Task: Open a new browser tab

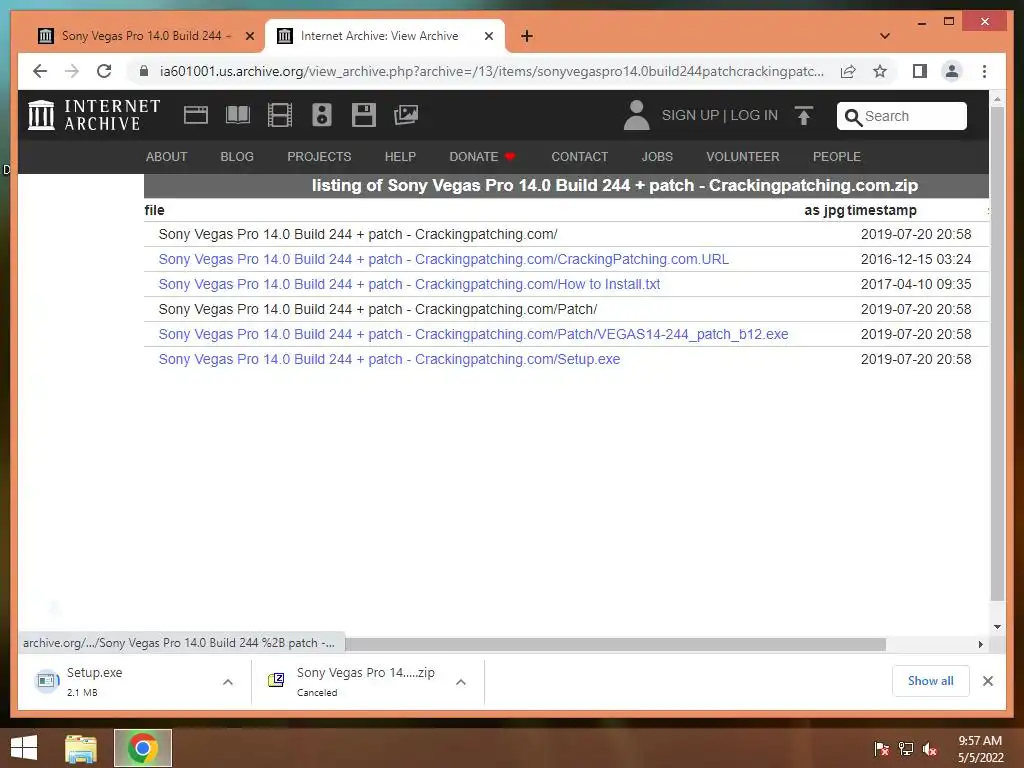Action: tap(527, 36)
